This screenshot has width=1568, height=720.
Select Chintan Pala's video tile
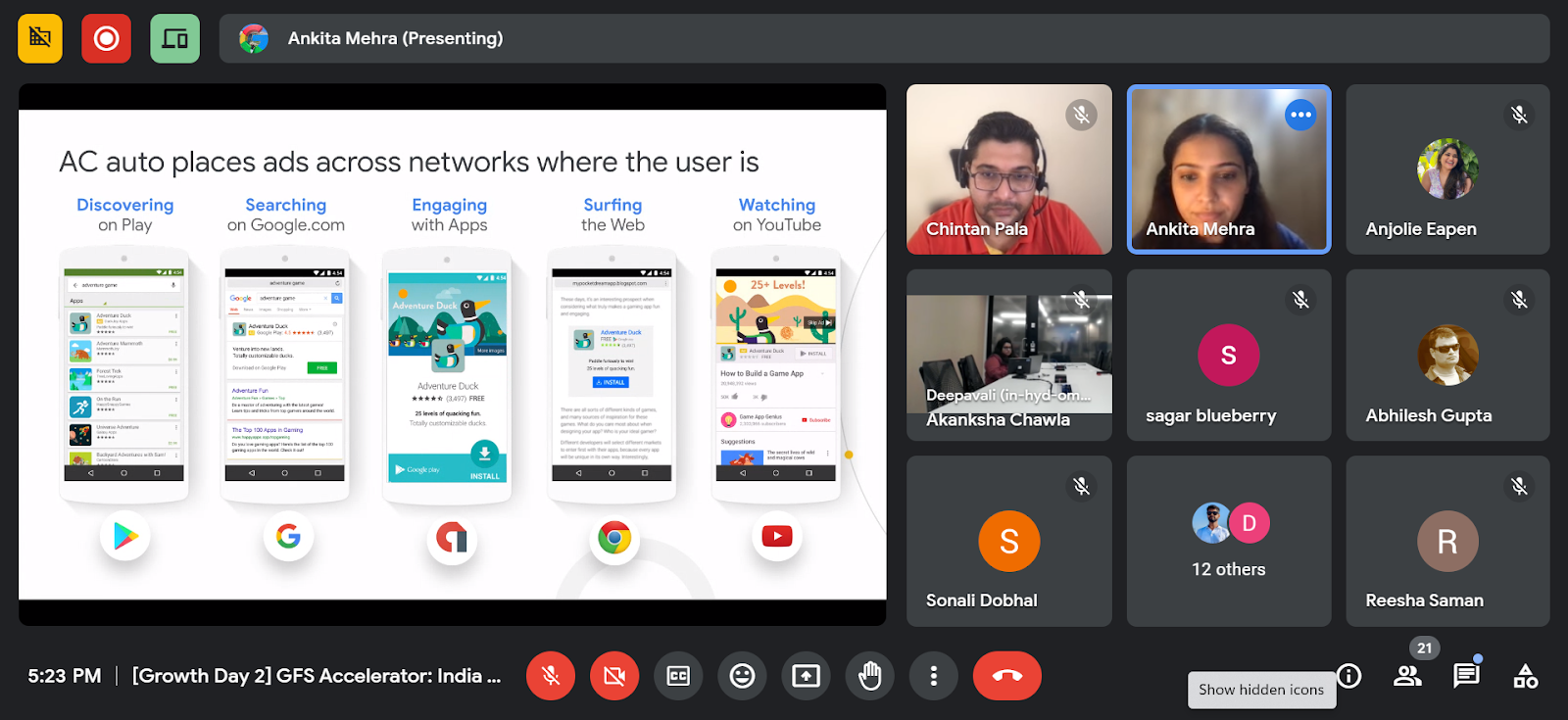click(x=1008, y=169)
